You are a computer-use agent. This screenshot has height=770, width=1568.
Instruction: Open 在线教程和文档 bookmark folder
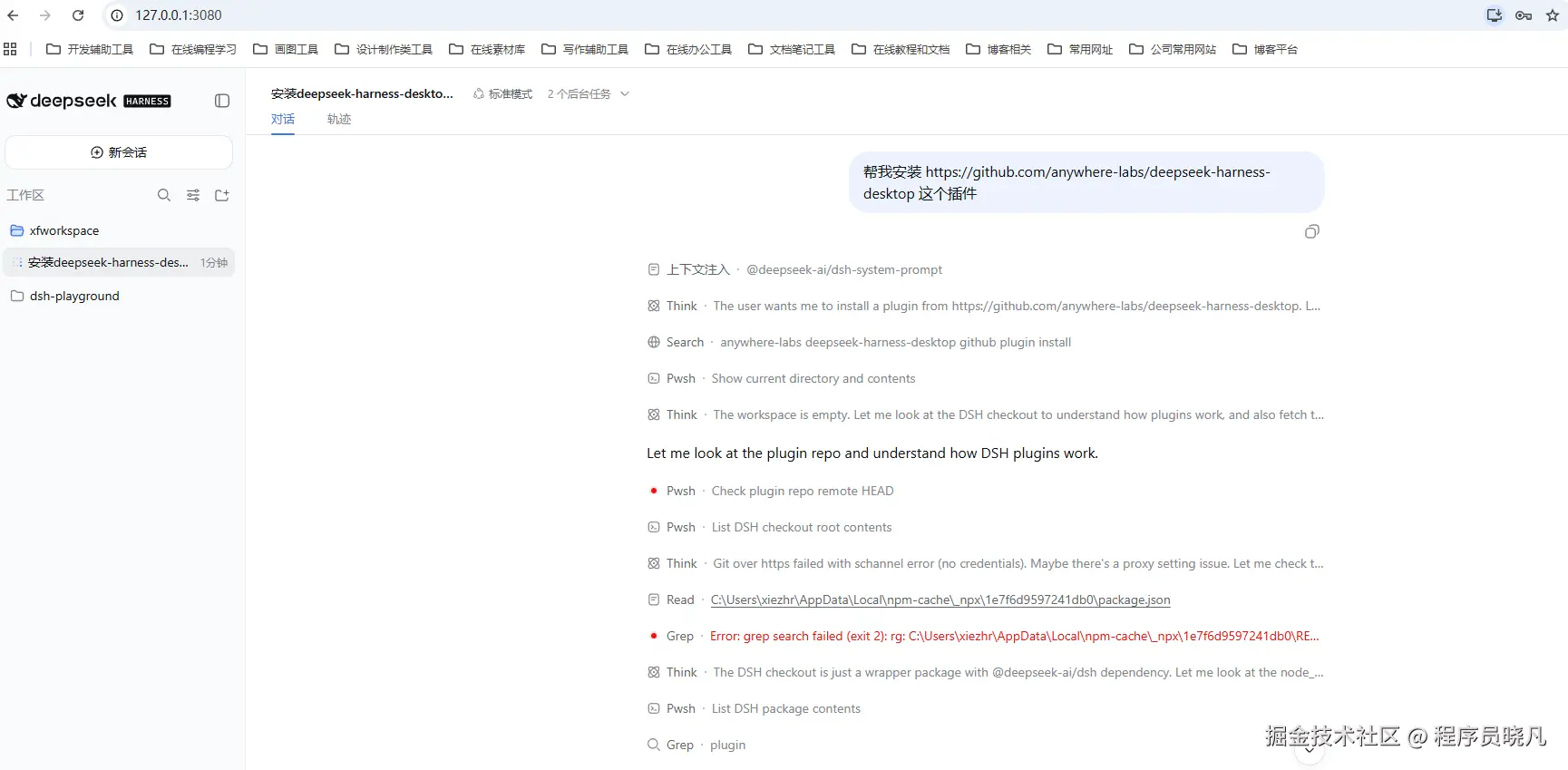pos(901,49)
